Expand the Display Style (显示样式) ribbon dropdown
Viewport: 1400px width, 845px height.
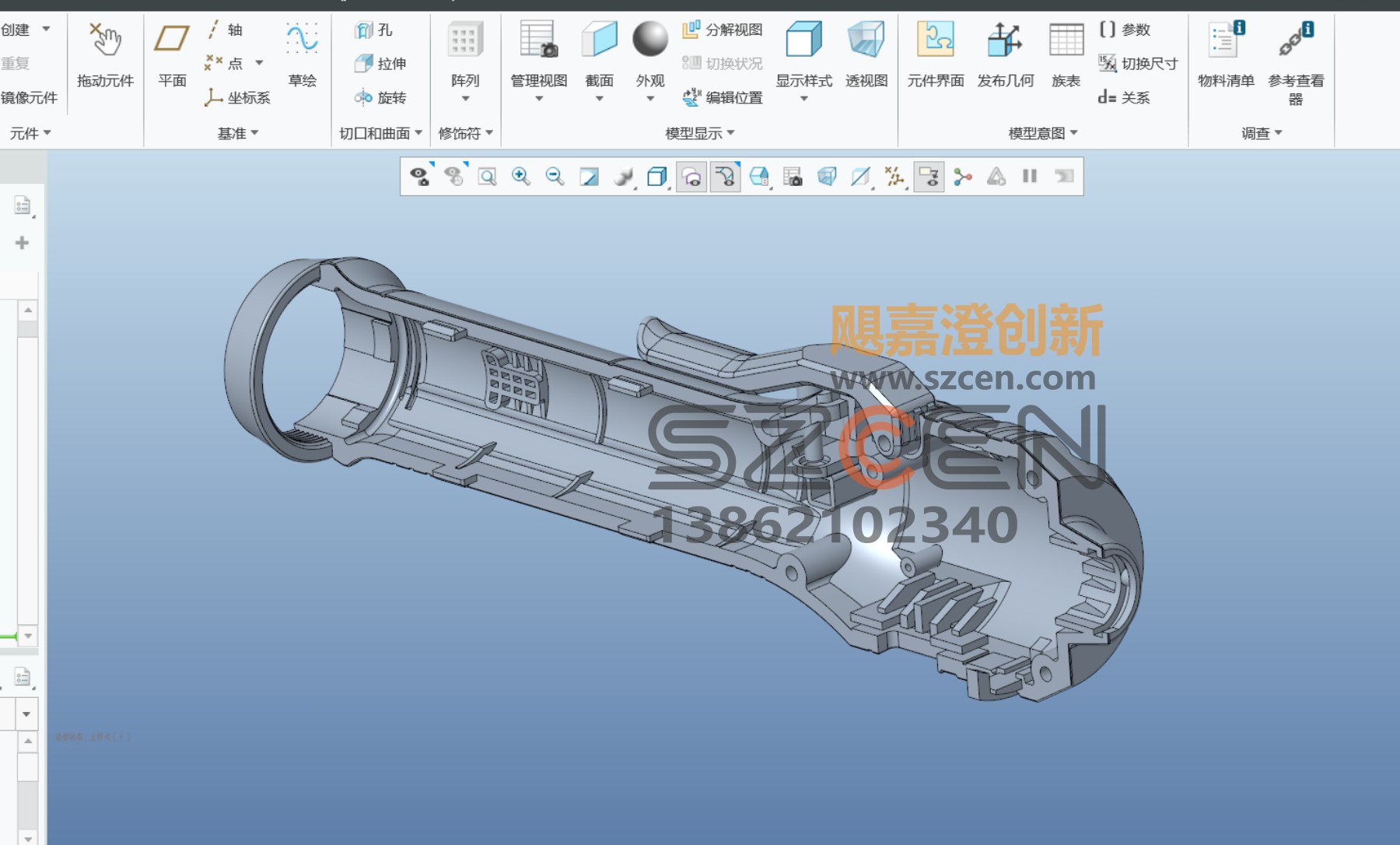coord(804,99)
